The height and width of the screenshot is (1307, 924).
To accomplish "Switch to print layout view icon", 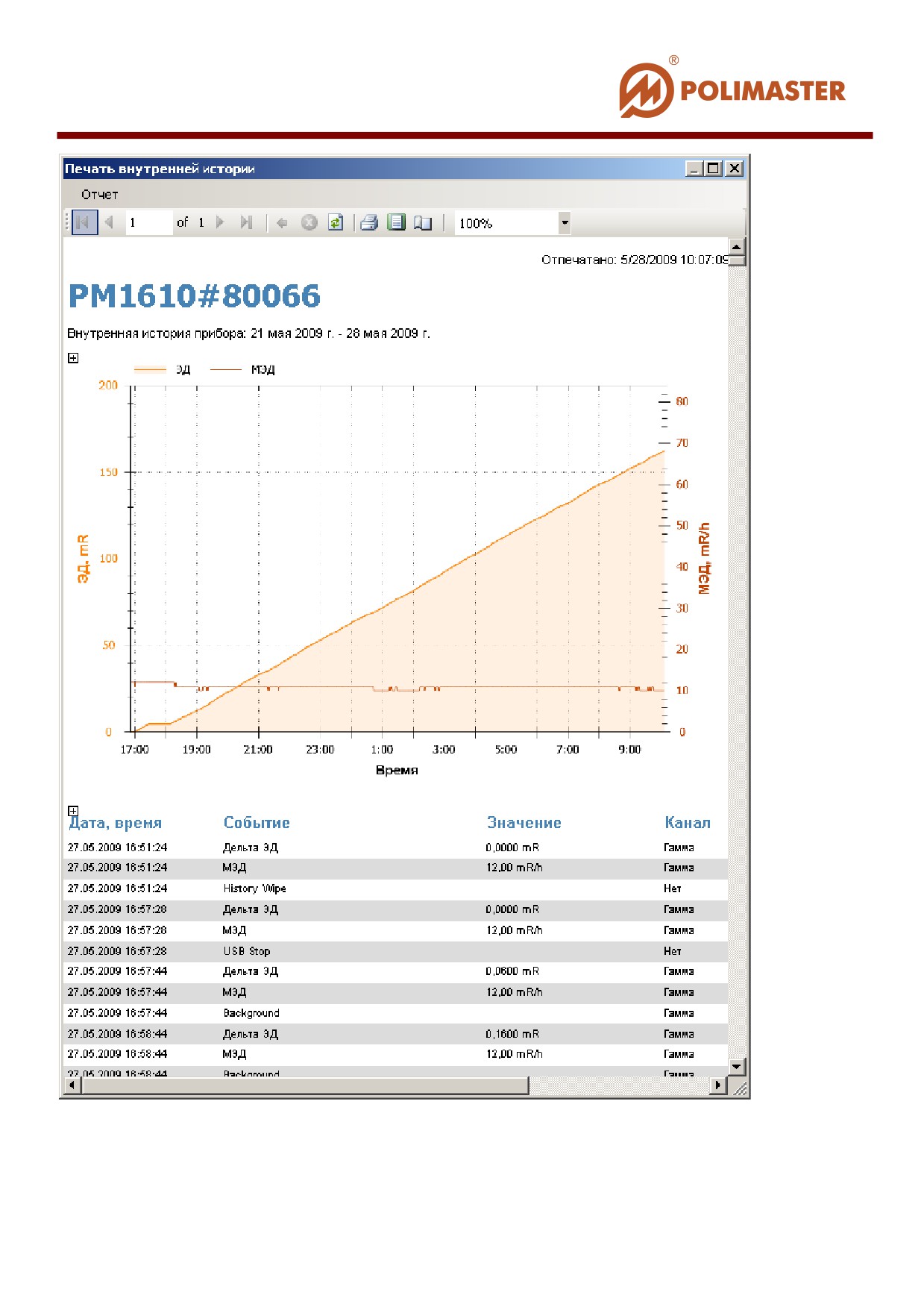I will [x=396, y=222].
